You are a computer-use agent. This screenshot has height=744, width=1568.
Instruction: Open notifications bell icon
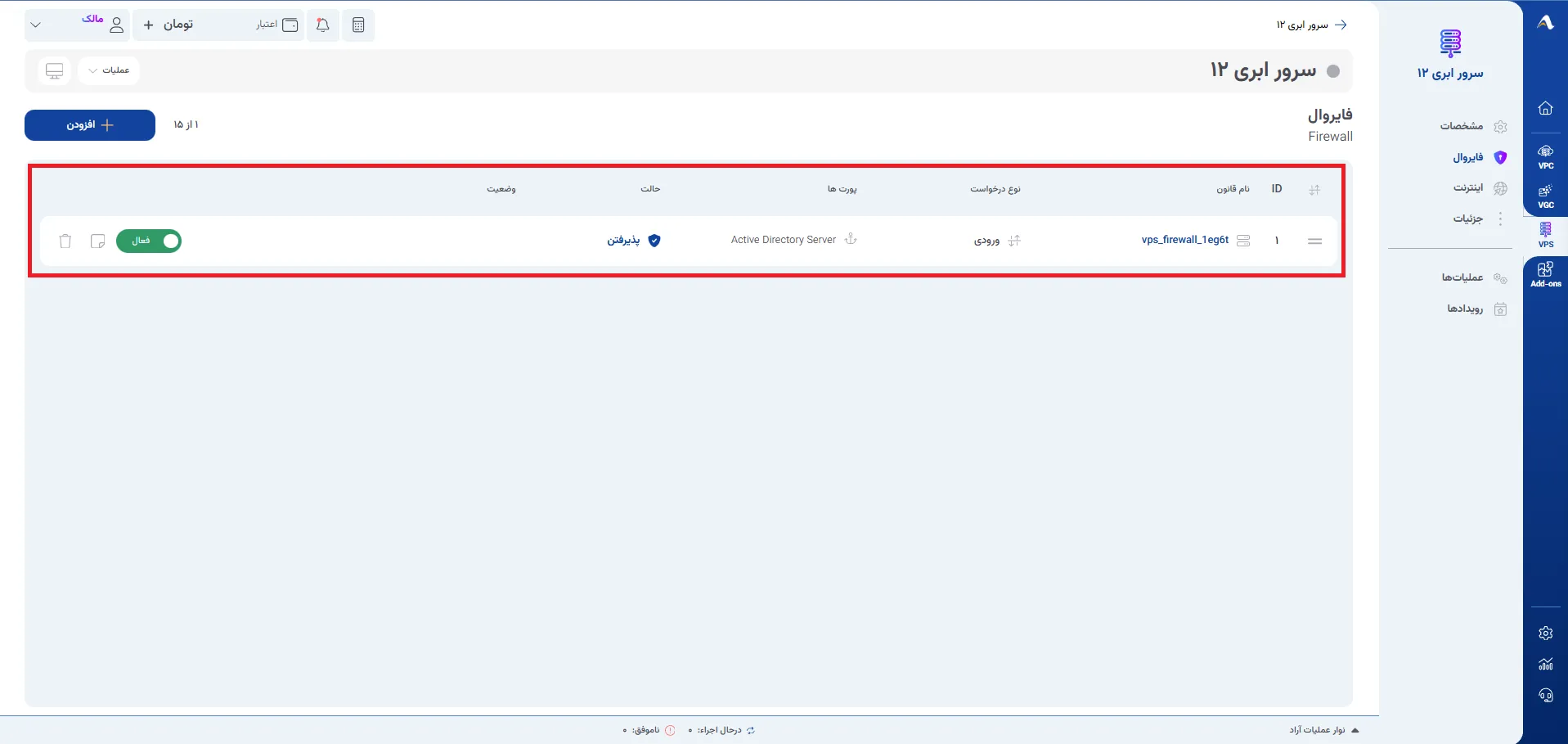[323, 25]
